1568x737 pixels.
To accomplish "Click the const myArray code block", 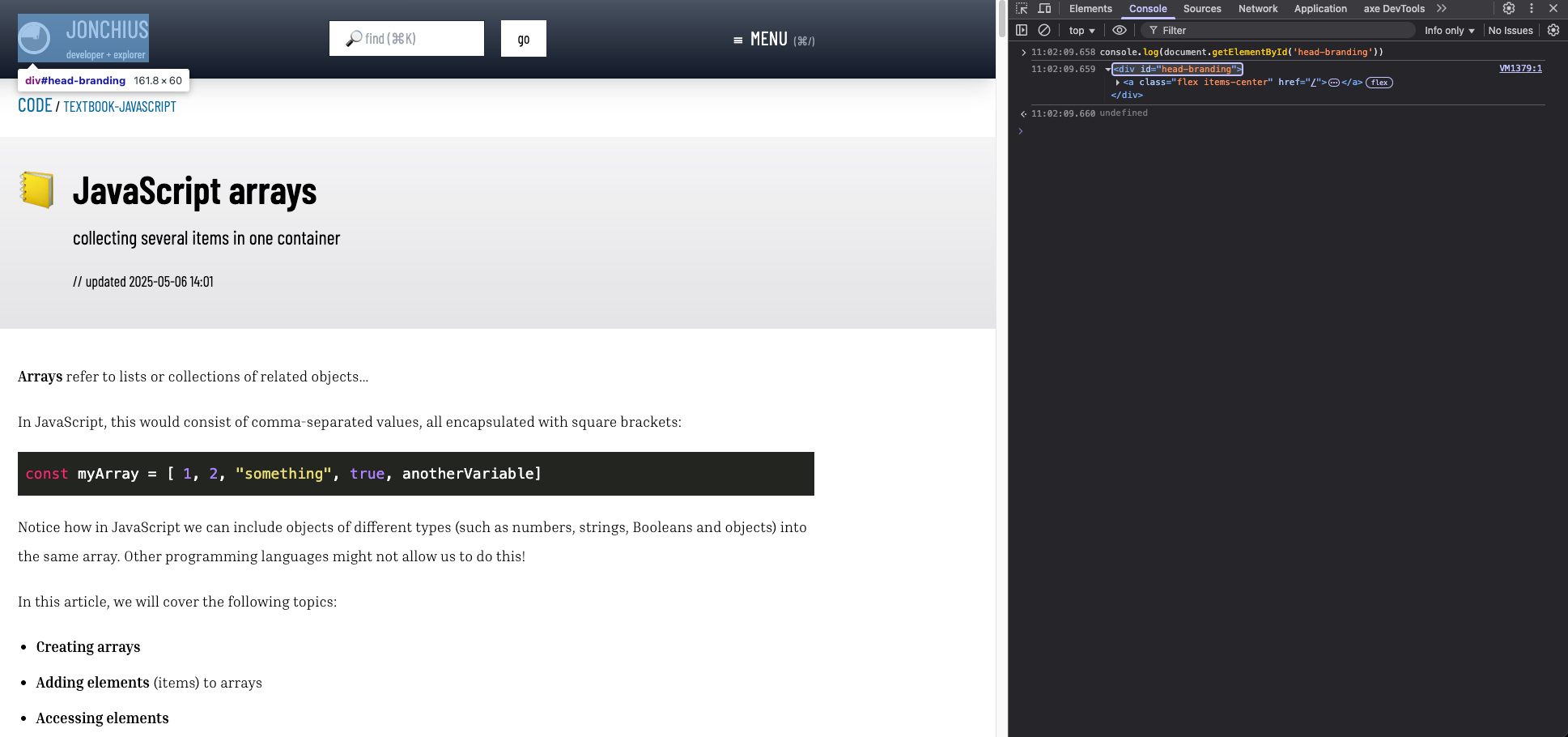I will 416,474.
